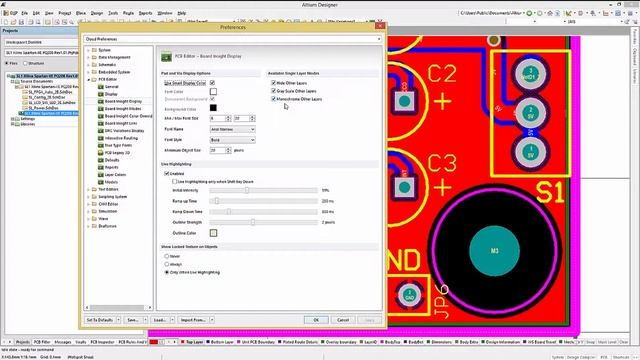Open Layer Colors page icon
Image resolution: width=640 pixels, height=360 pixels.
click(x=100, y=175)
